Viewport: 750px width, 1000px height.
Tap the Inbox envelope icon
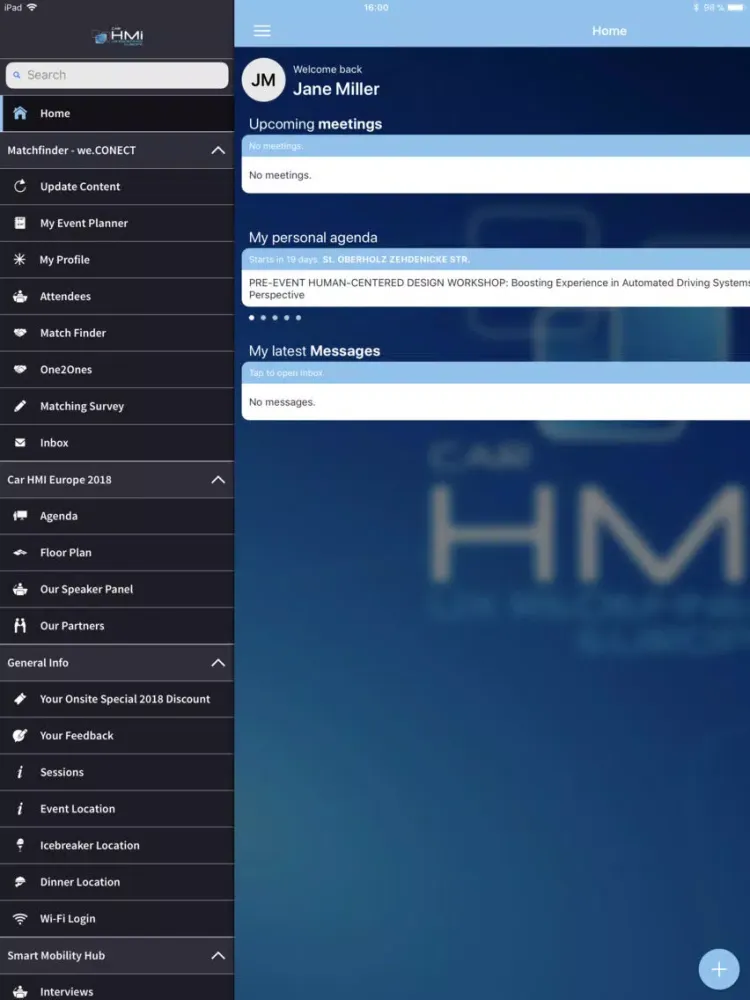click(x=20, y=442)
